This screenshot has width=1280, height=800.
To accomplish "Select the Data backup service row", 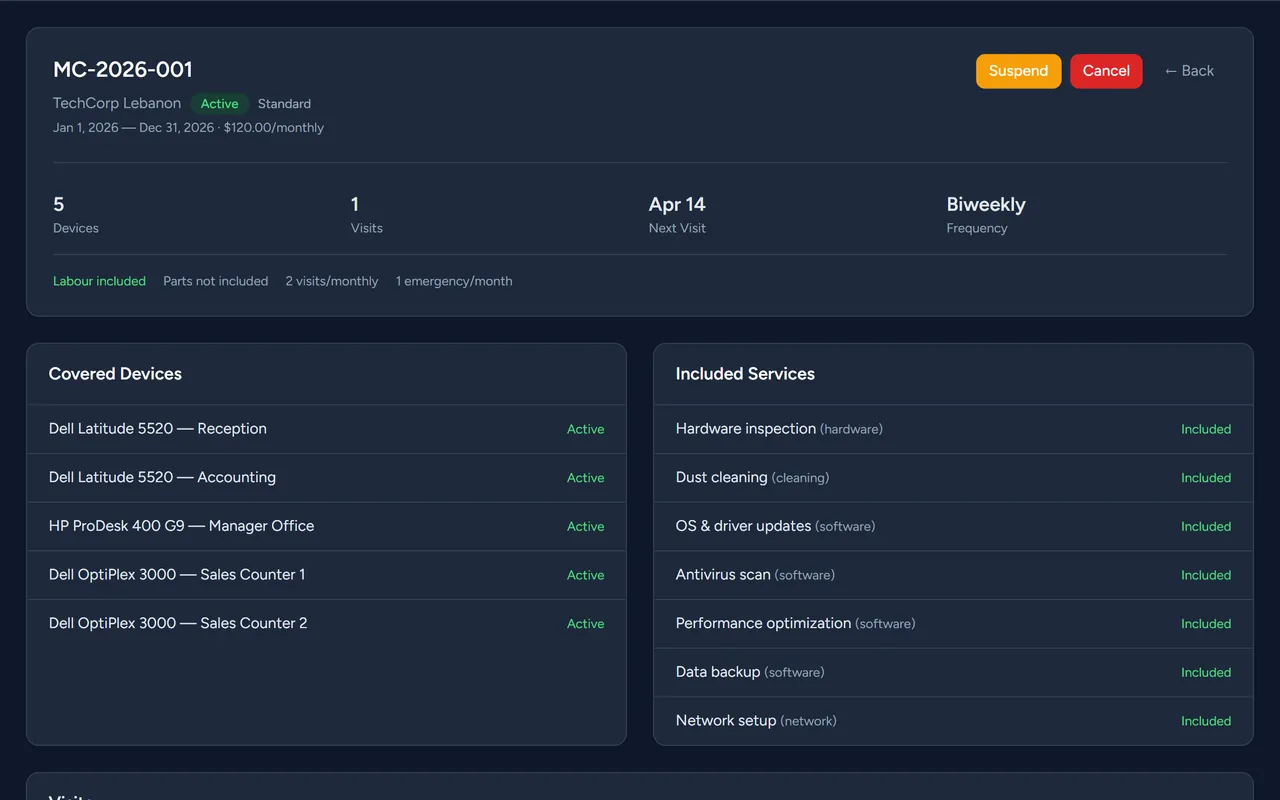I will [953, 672].
